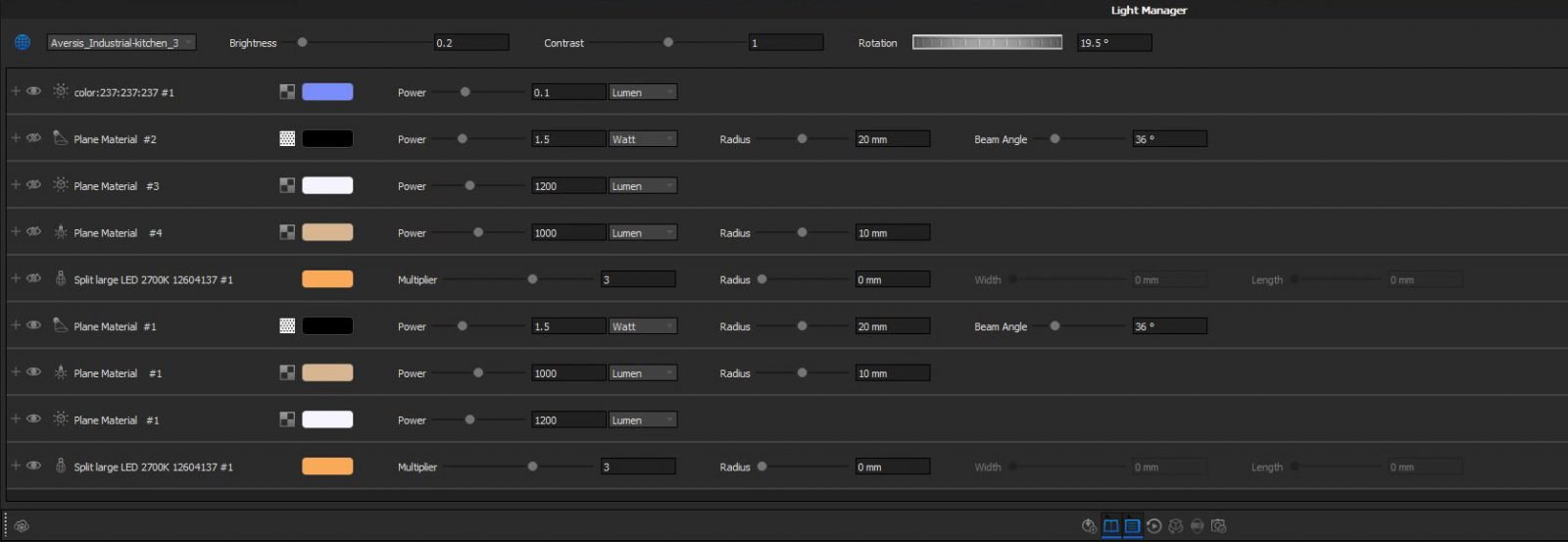Screen dimensions: 1568x542
Task: Click Radius field 20 mm of Plane Material #2
Action: tap(893, 139)
